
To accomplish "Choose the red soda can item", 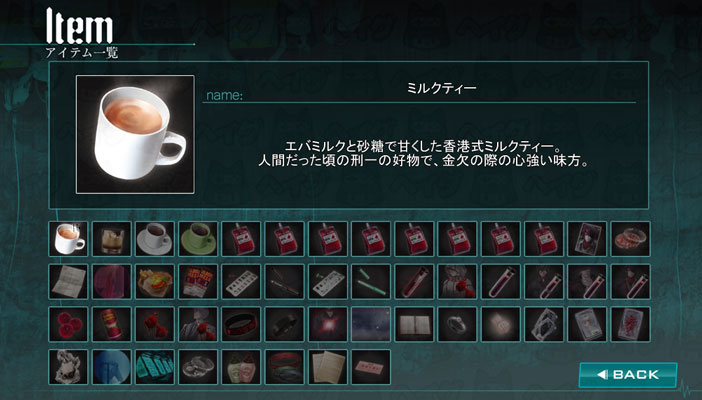I will (x=111, y=324).
